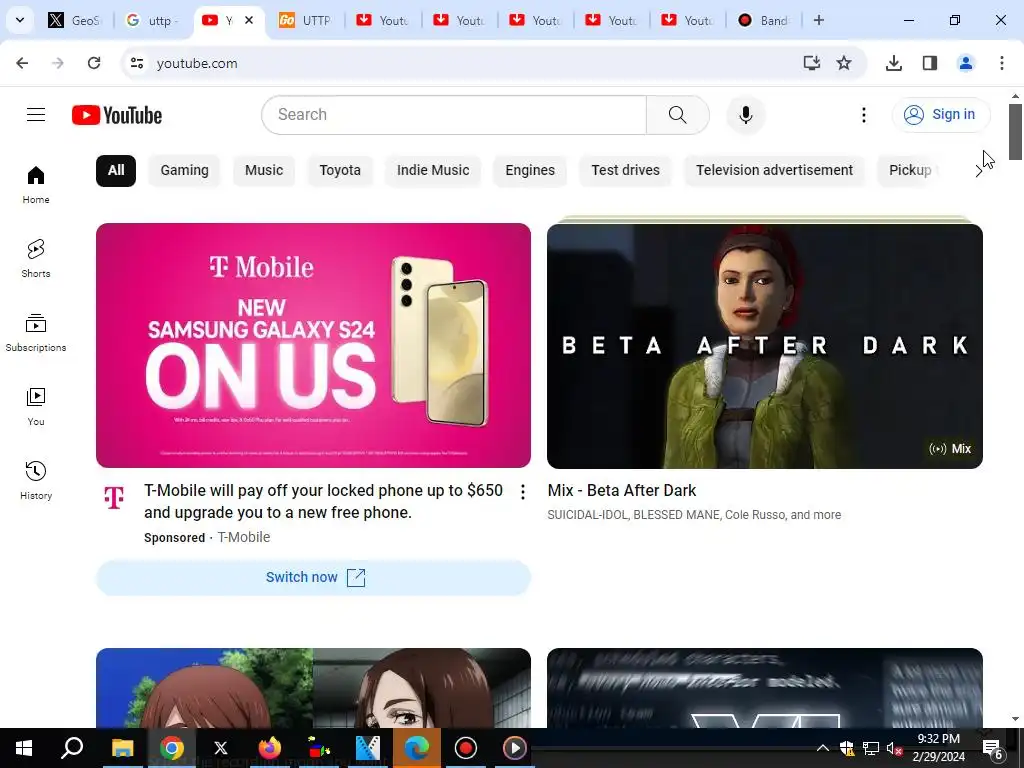This screenshot has height=768, width=1024.
Task: Switch to the Google uttp tab
Action: (x=152, y=20)
